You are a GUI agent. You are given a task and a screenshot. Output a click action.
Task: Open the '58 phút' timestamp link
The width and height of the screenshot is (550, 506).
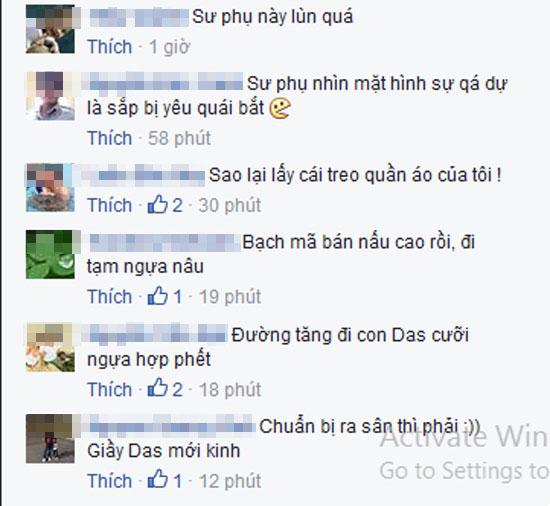[179, 138]
